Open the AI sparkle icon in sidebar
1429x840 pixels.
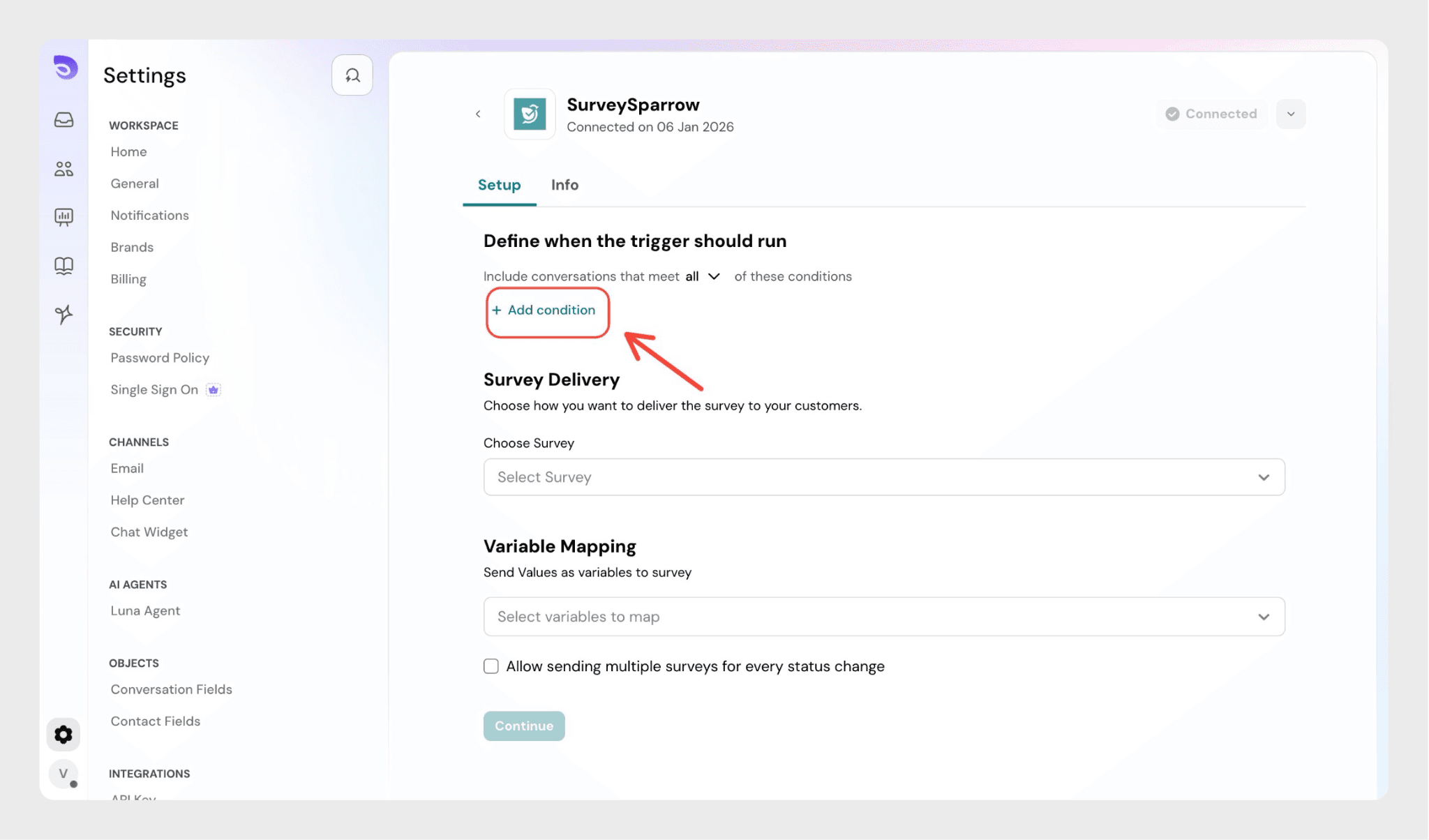click(63, 315)
